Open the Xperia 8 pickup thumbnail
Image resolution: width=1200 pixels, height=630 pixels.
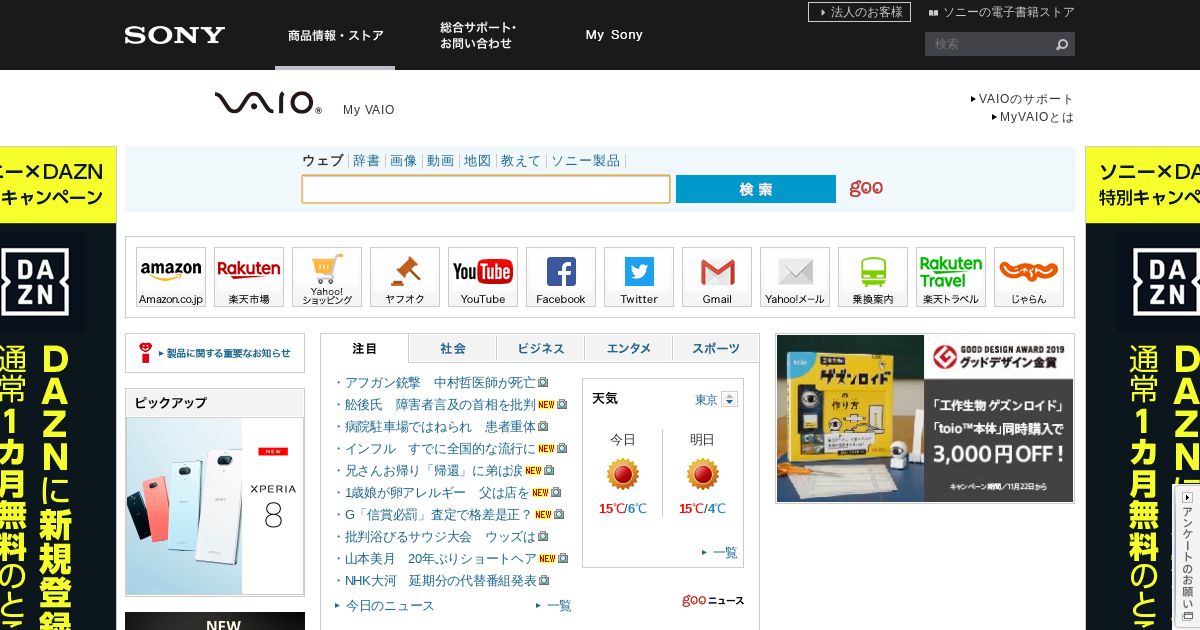coord(215,506)
